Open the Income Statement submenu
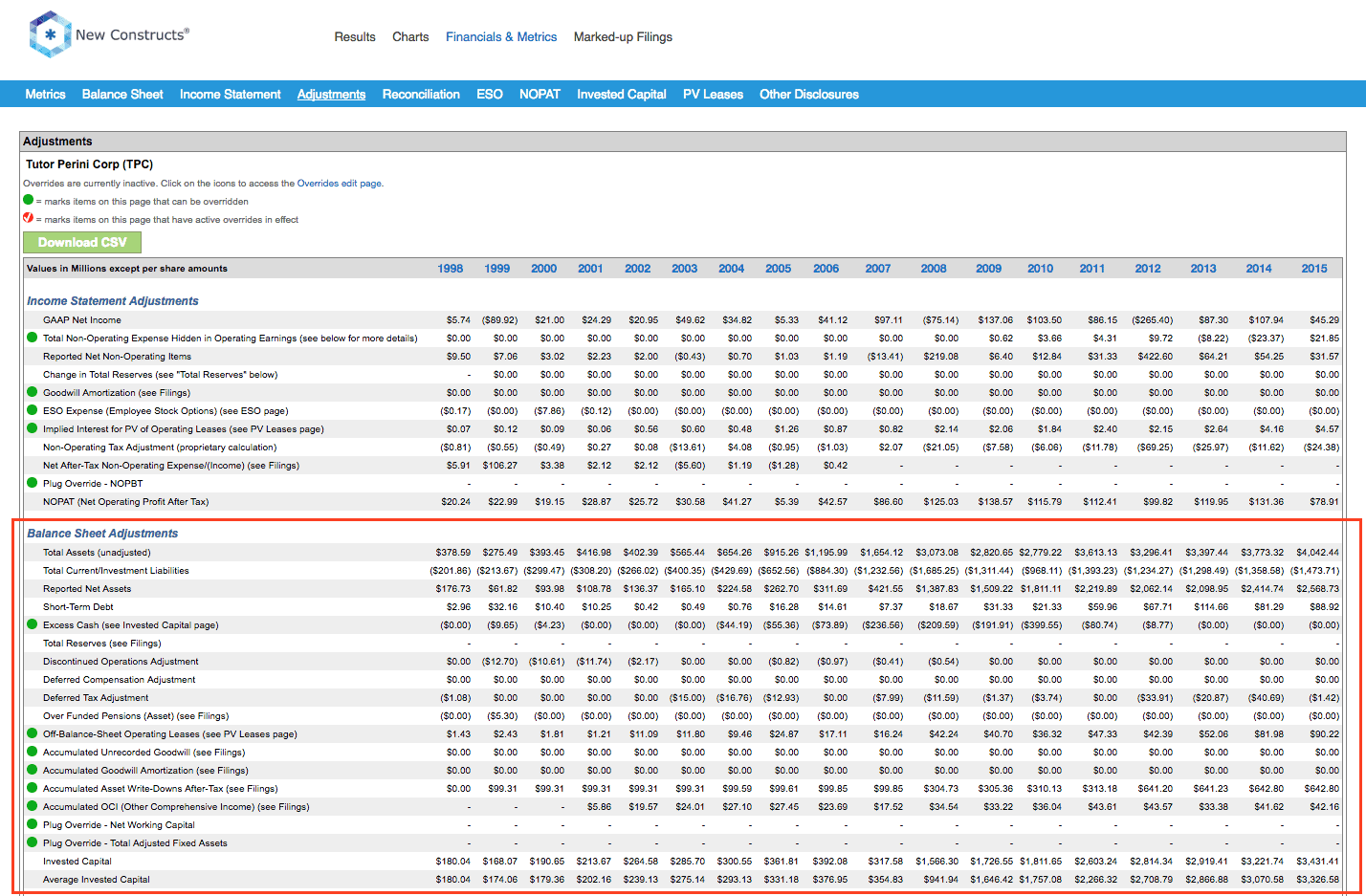This screenshot has width=1366, height=896. tap(230, 94)
